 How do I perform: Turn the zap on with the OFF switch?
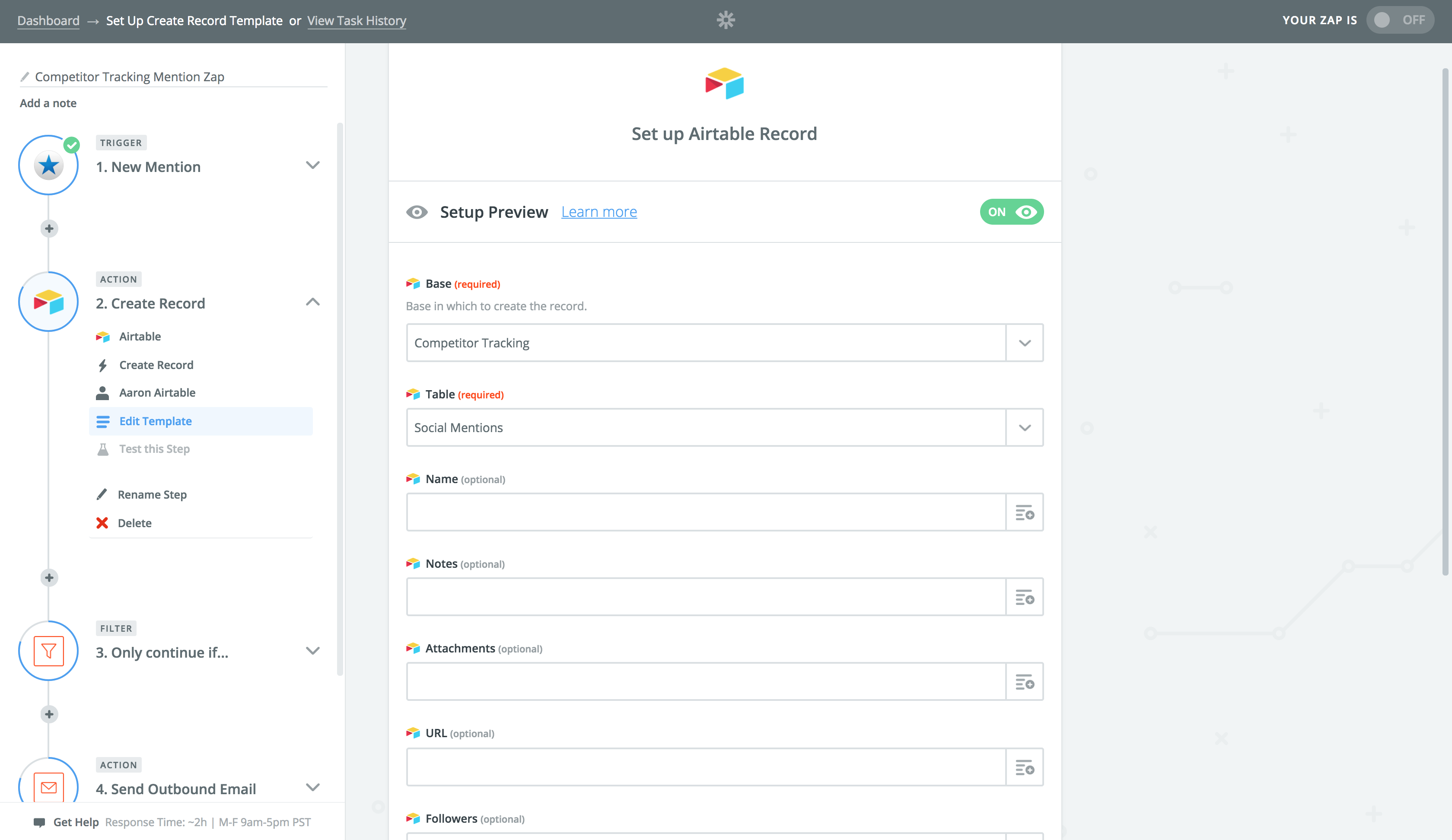[1400, 20]
